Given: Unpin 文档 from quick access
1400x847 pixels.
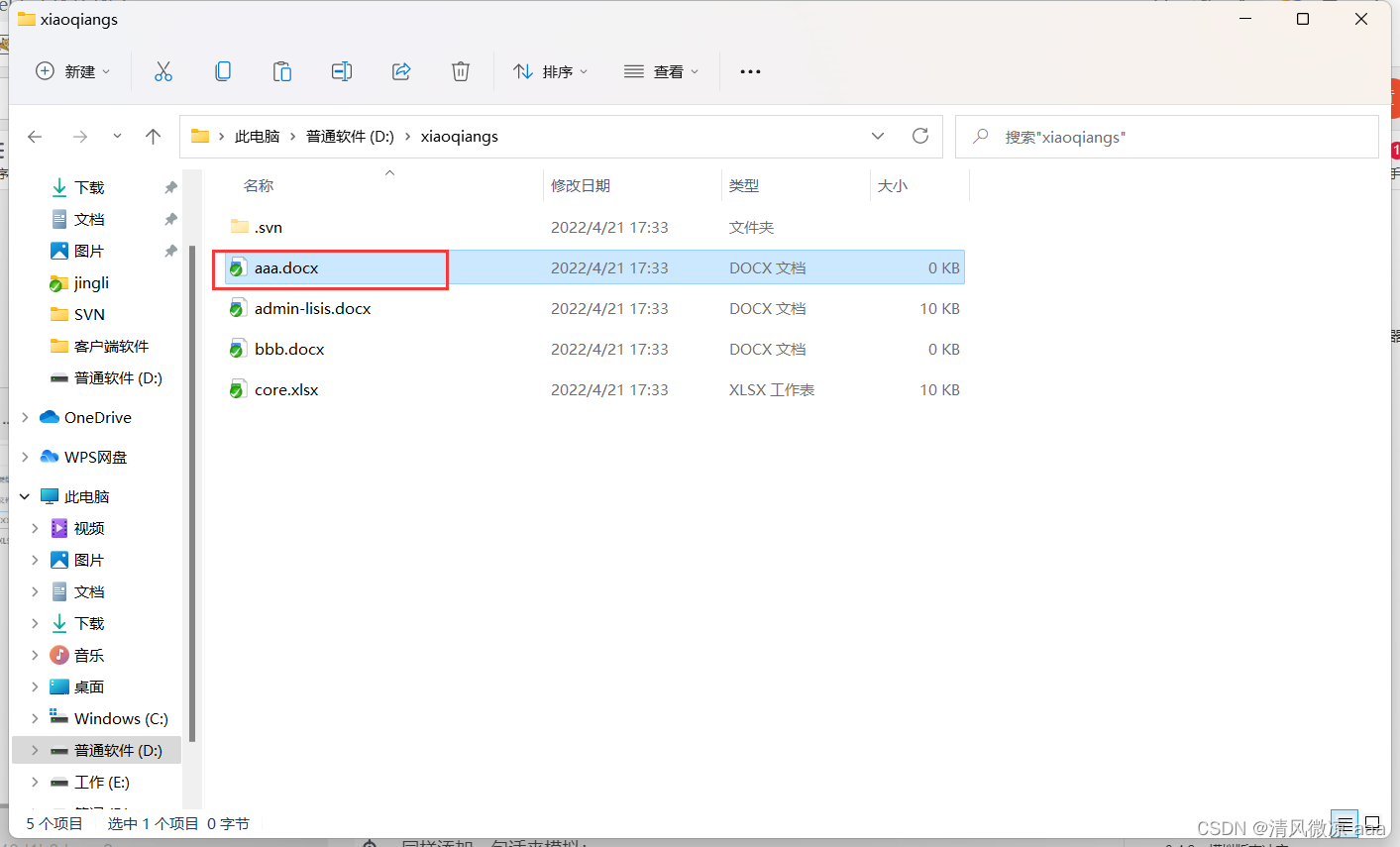Looking at the screenshot, I should point(170,219).
